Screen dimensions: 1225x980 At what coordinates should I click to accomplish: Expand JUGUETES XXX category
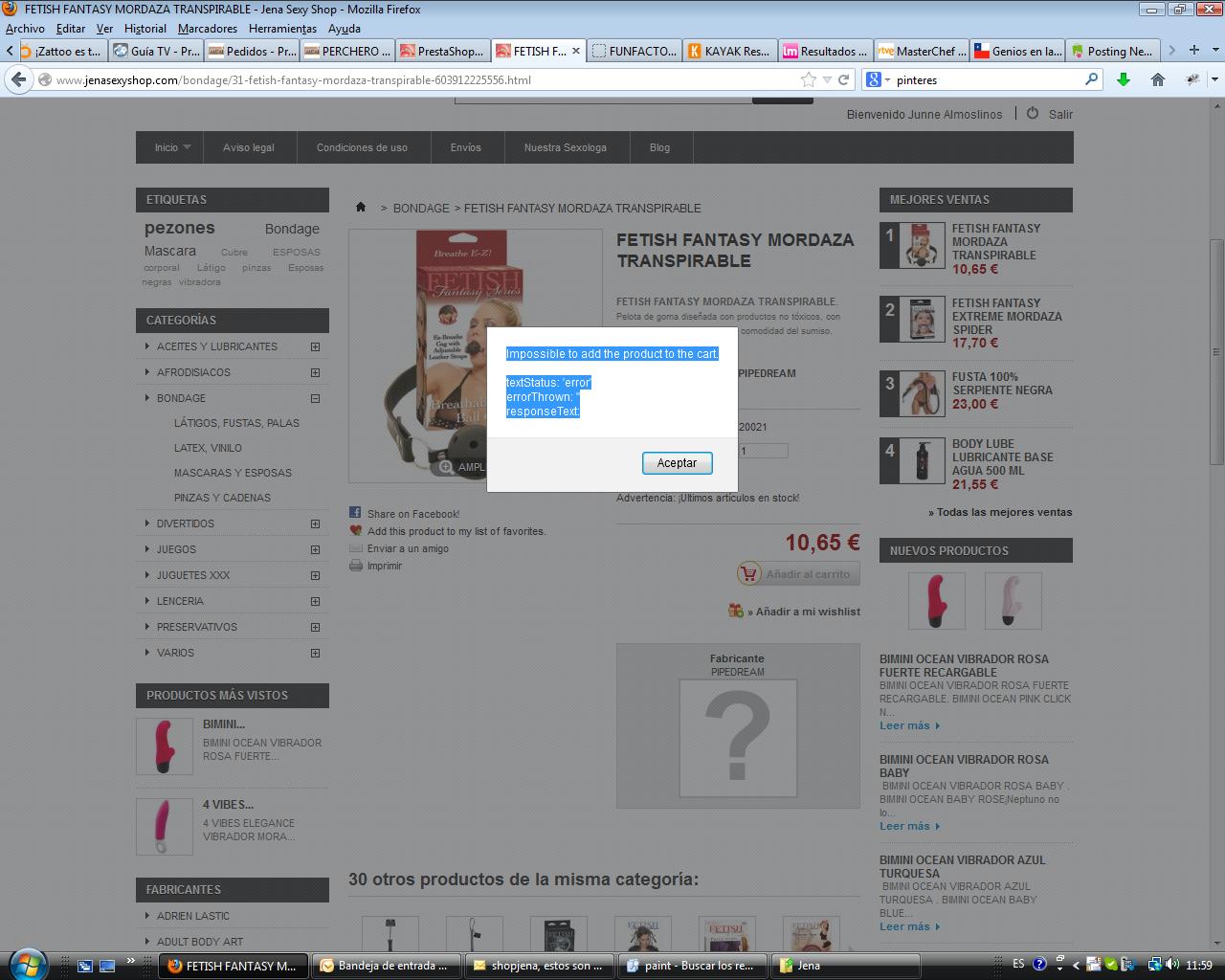pos(315,575)
